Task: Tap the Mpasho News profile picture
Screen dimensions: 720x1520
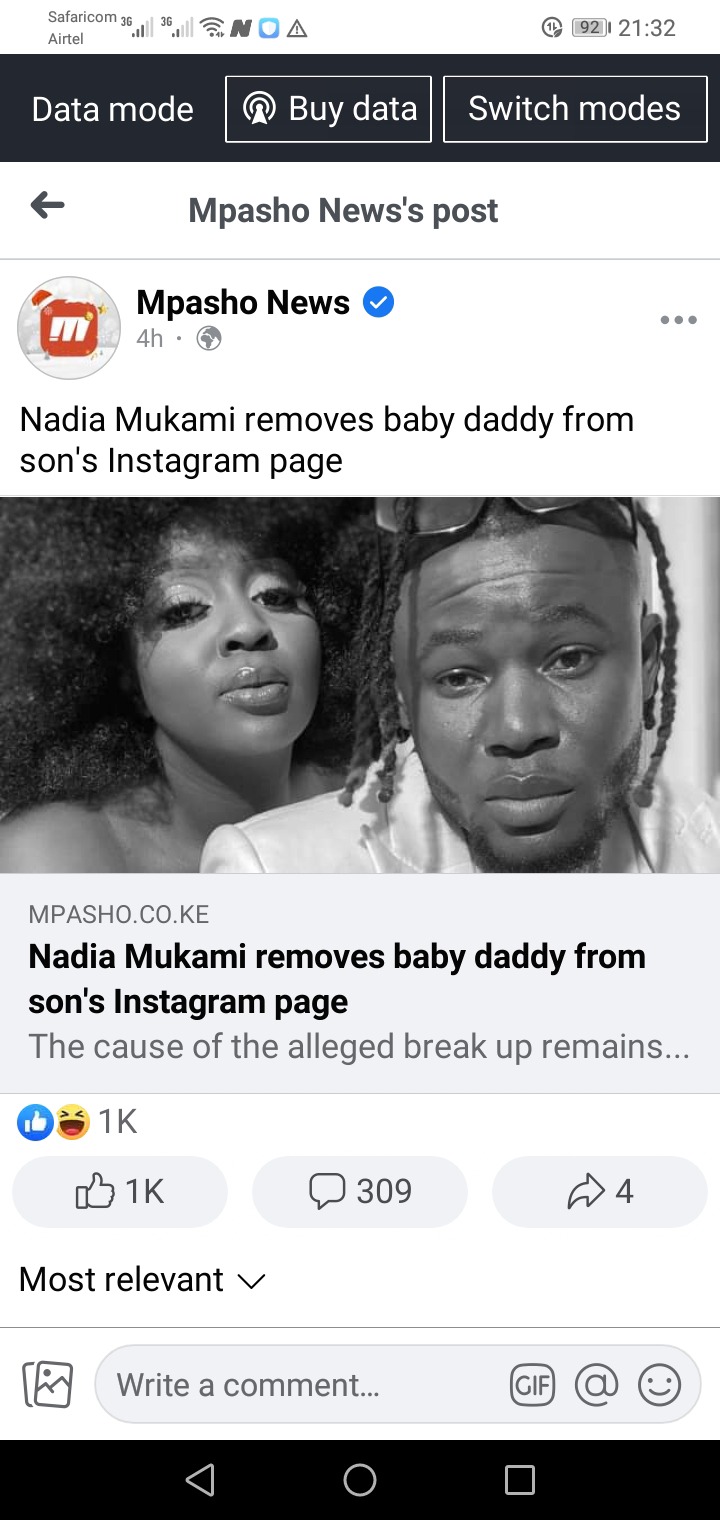Action: pos(69,328)
